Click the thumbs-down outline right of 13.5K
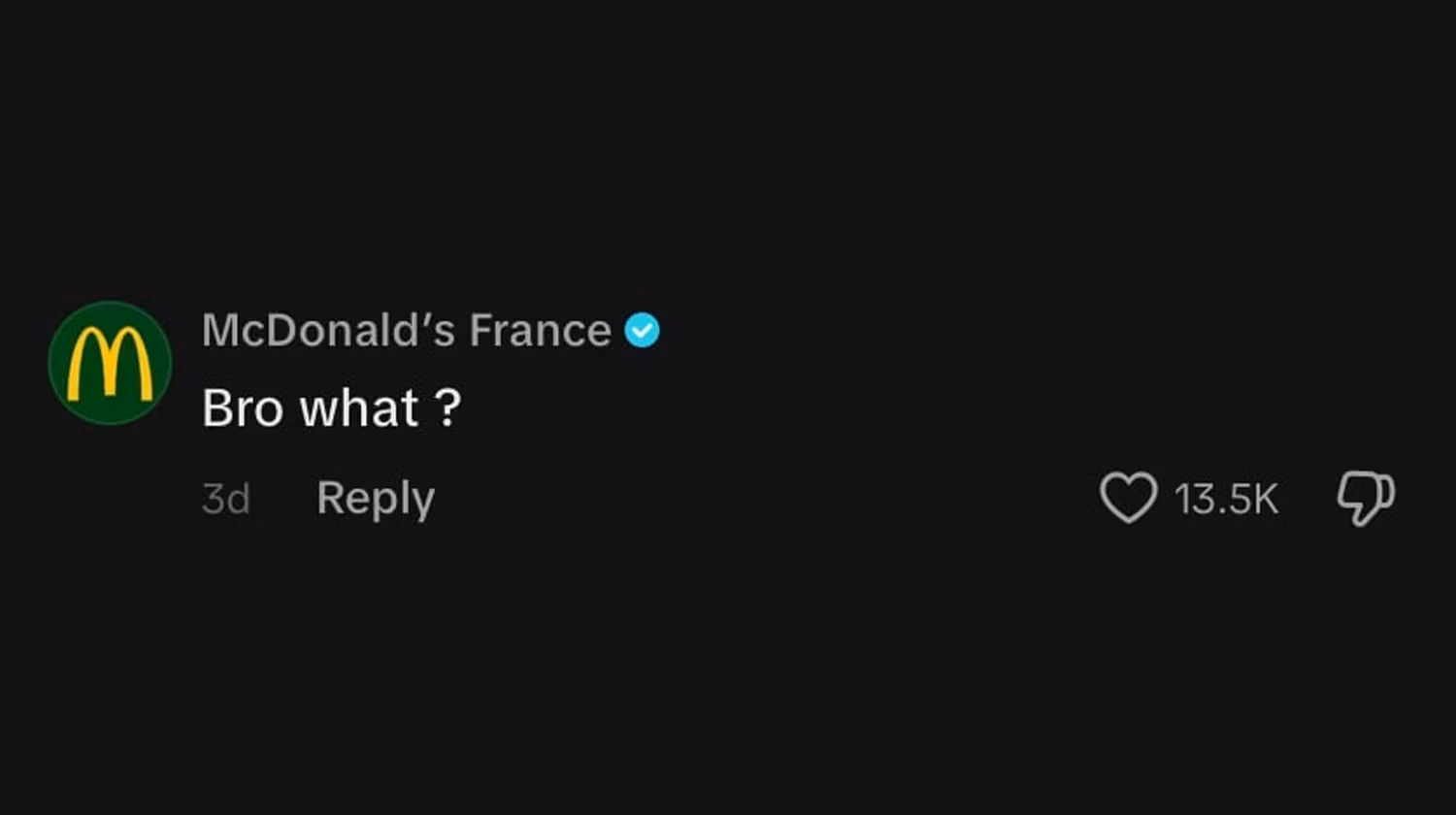Viewport: 1456px width, 815px height. coord(1365,498)
